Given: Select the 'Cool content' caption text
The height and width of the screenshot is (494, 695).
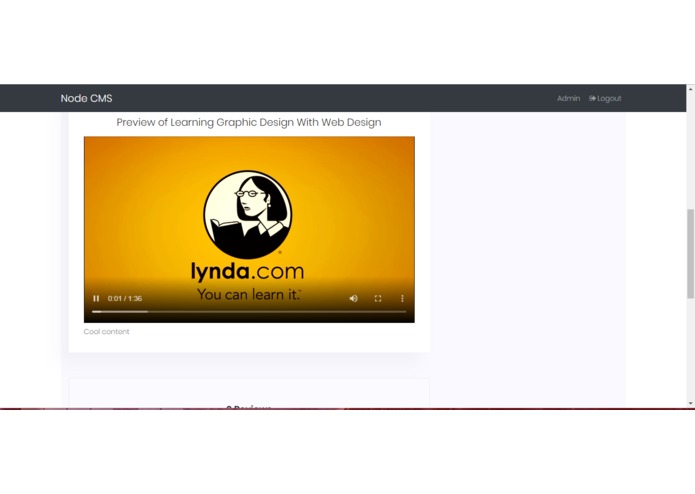Looking at the screenshot, I should [x=106, y=331].
